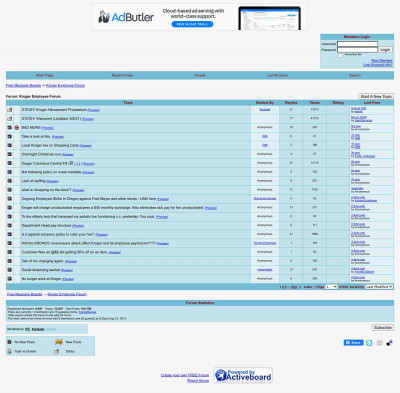
Task: Click the bottom Kroger Employee Forum breadcrumb link
Action: tap(67, 294)
